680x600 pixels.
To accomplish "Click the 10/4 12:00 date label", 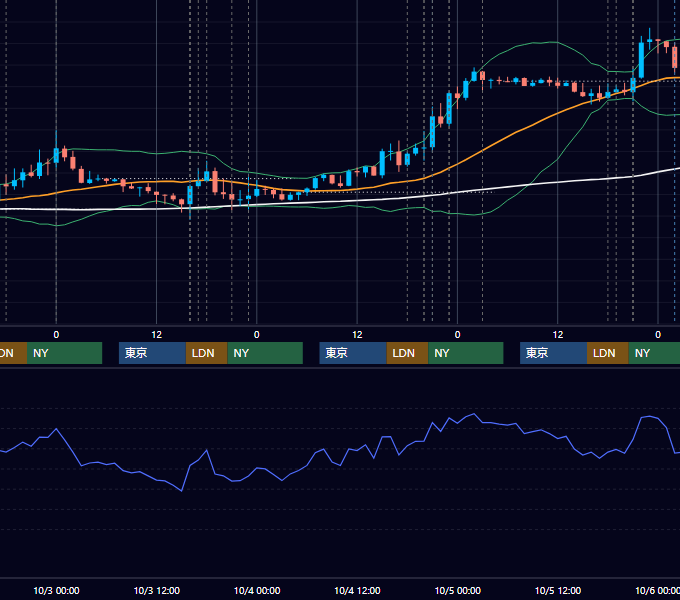I will 357,590.
